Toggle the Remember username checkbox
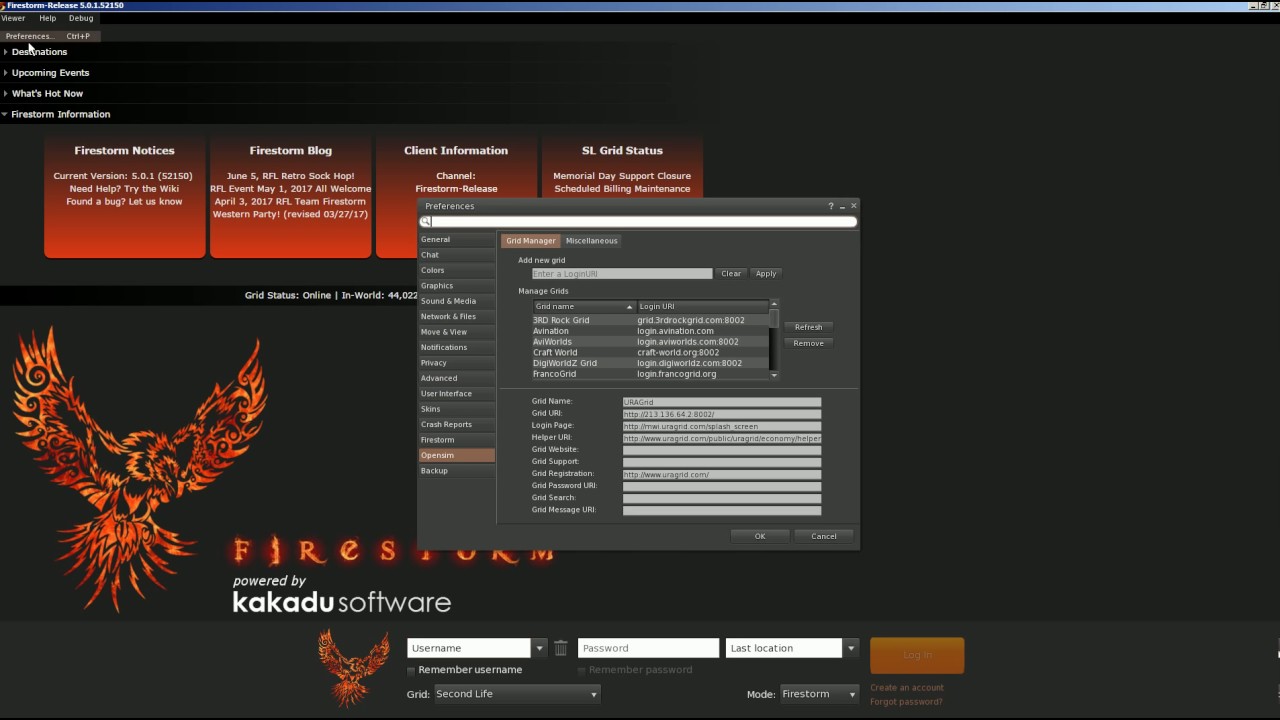 coord(411,670)
